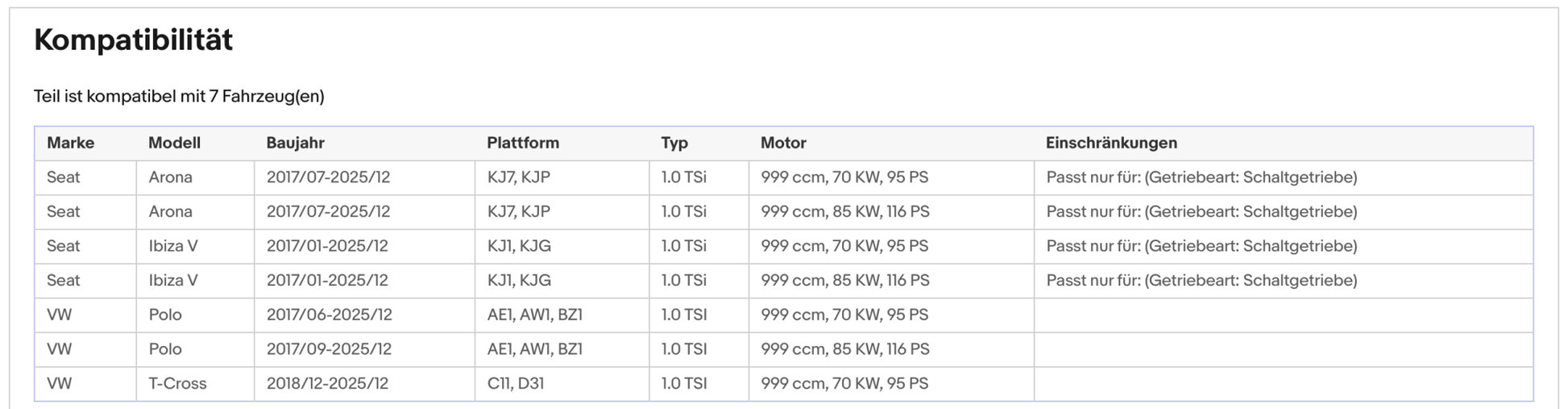The width and height of the screenshot is (1568, 409).
Task: Select the T-Cross model cell
Action: (x=177, y=384)
